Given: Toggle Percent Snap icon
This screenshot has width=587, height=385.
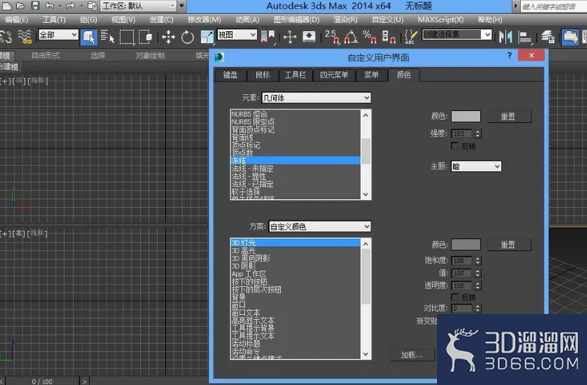Looking at the screenshot, I should 369,37.
